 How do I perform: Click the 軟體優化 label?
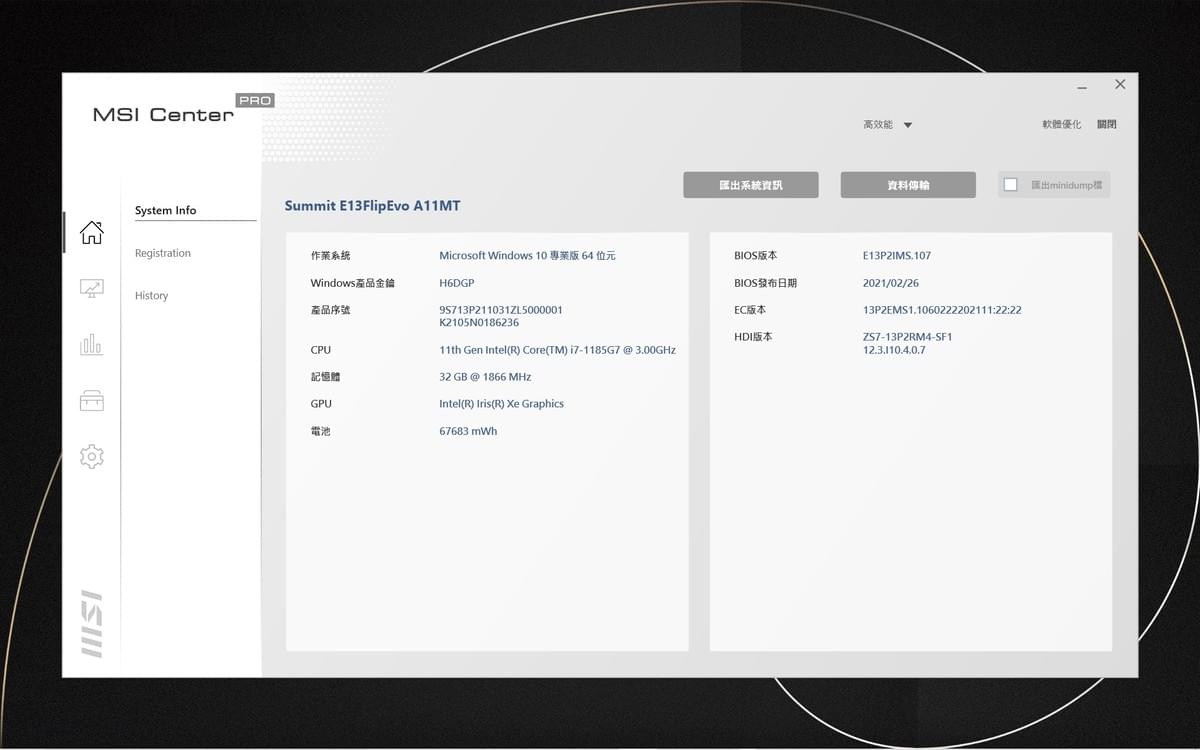(x=1061, y=125)
